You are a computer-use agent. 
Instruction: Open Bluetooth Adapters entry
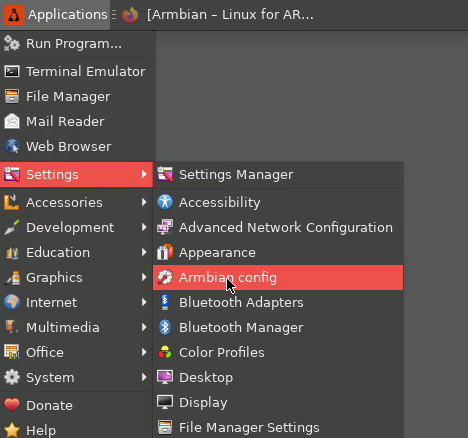(x=278, y=302)
